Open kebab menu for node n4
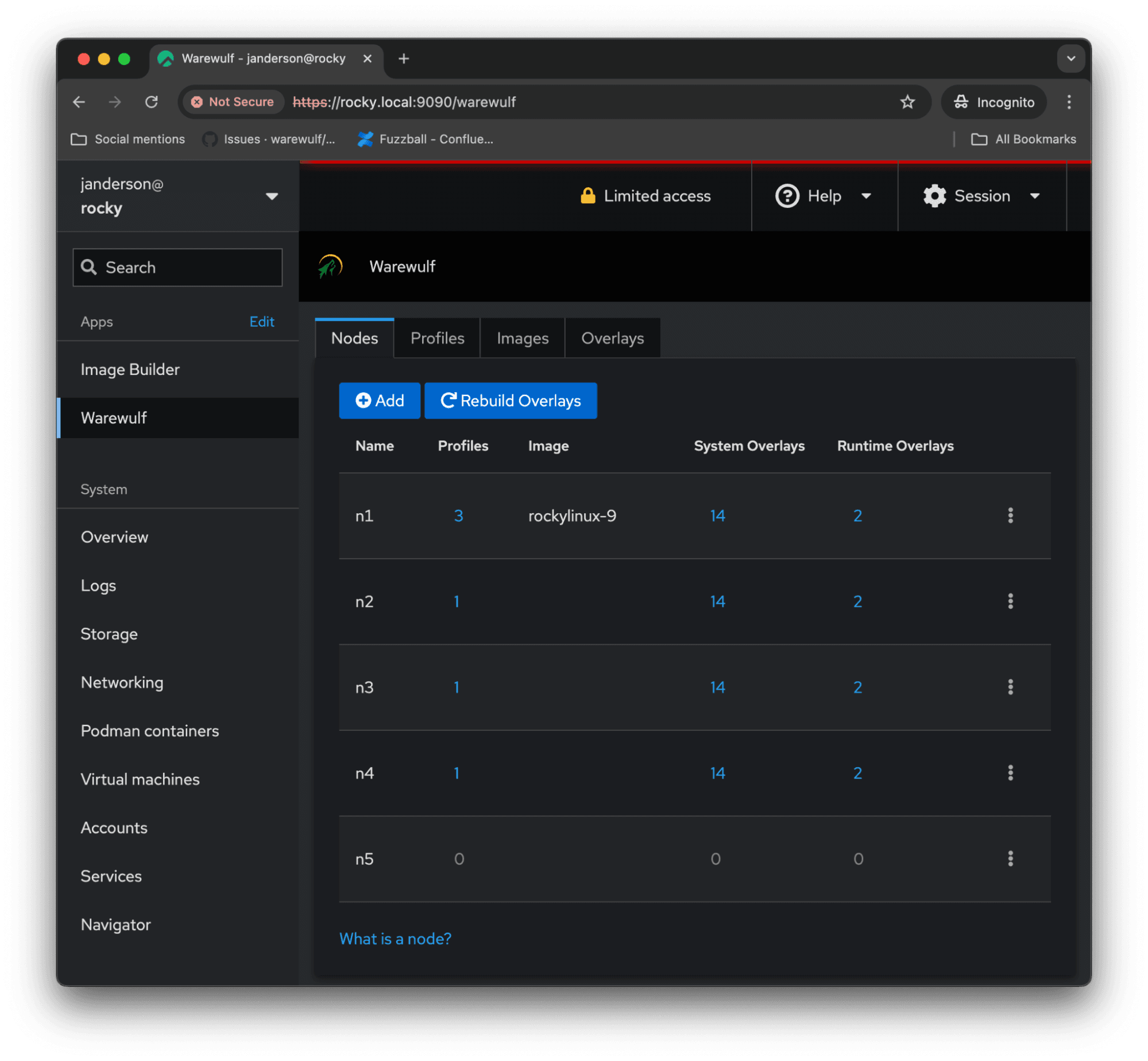The width and height of the screenshot is (1148, 1061). pyautogui.click(x=1010, y=773)
